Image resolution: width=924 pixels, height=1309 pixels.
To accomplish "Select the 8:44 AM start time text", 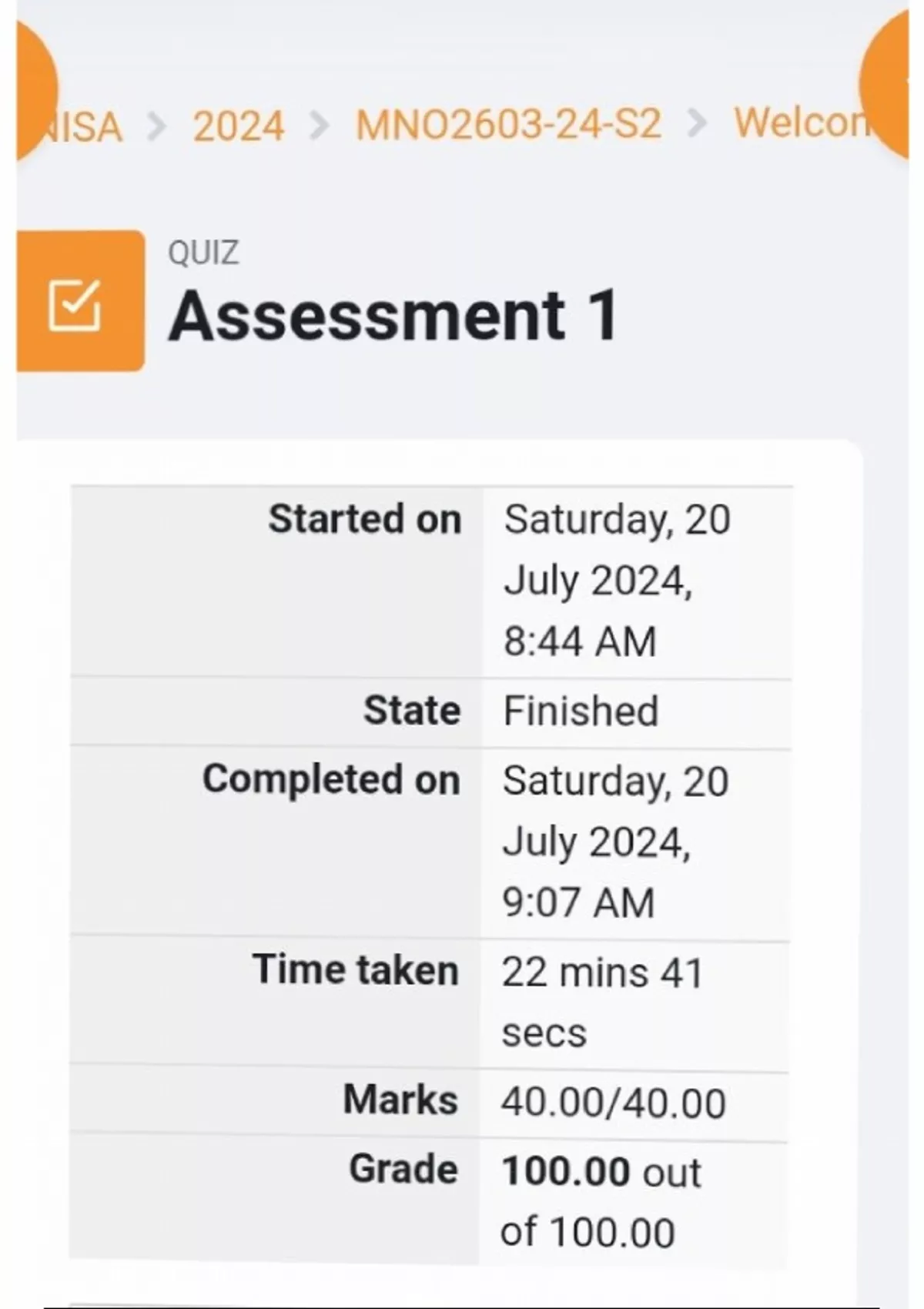I will click(580, 641).
